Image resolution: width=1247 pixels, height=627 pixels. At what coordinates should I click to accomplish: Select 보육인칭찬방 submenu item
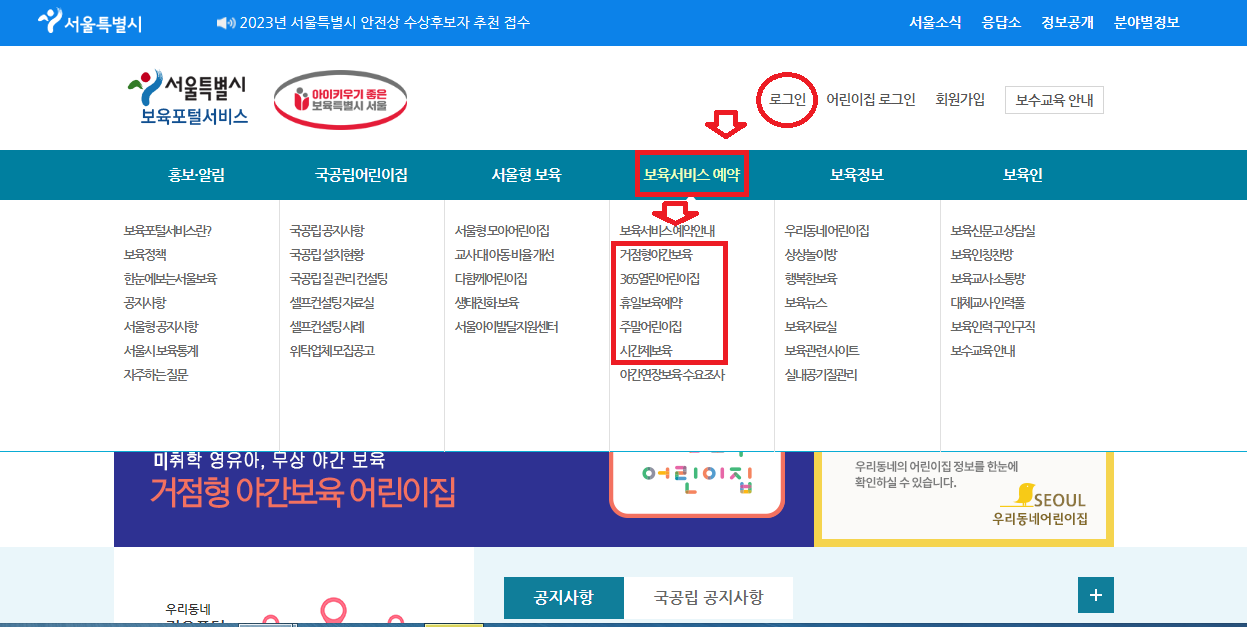point(982,255)
